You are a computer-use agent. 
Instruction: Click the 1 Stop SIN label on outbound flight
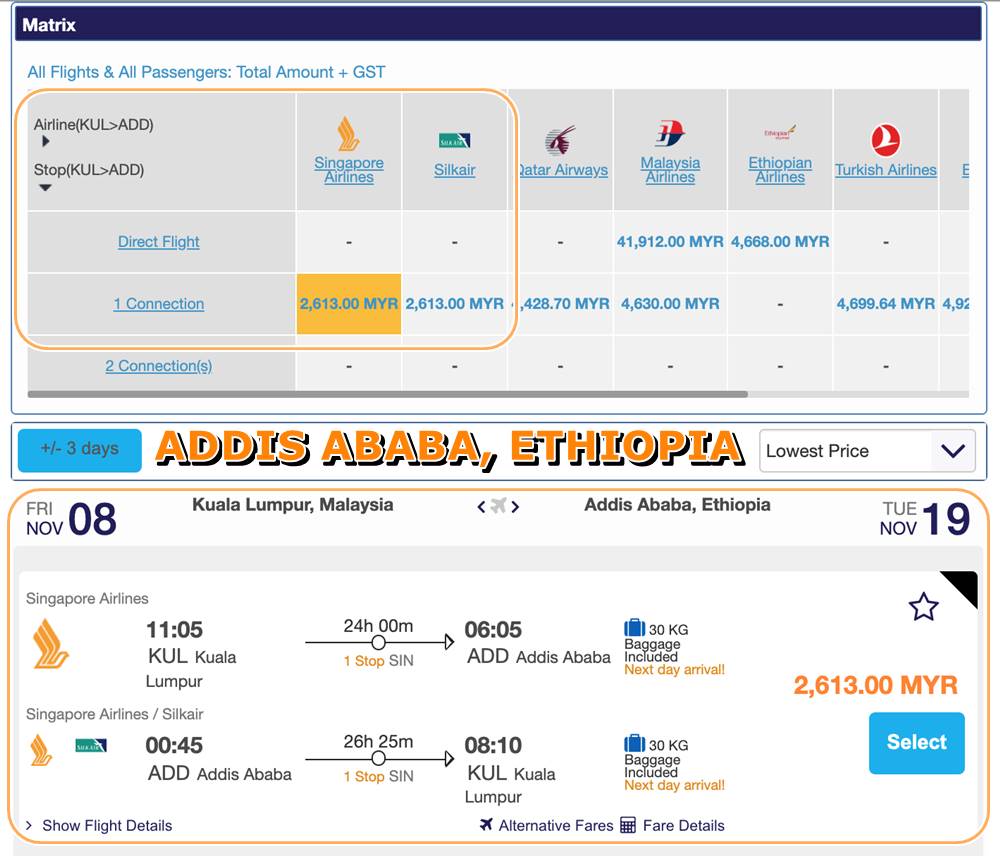[x=378, y=661]
